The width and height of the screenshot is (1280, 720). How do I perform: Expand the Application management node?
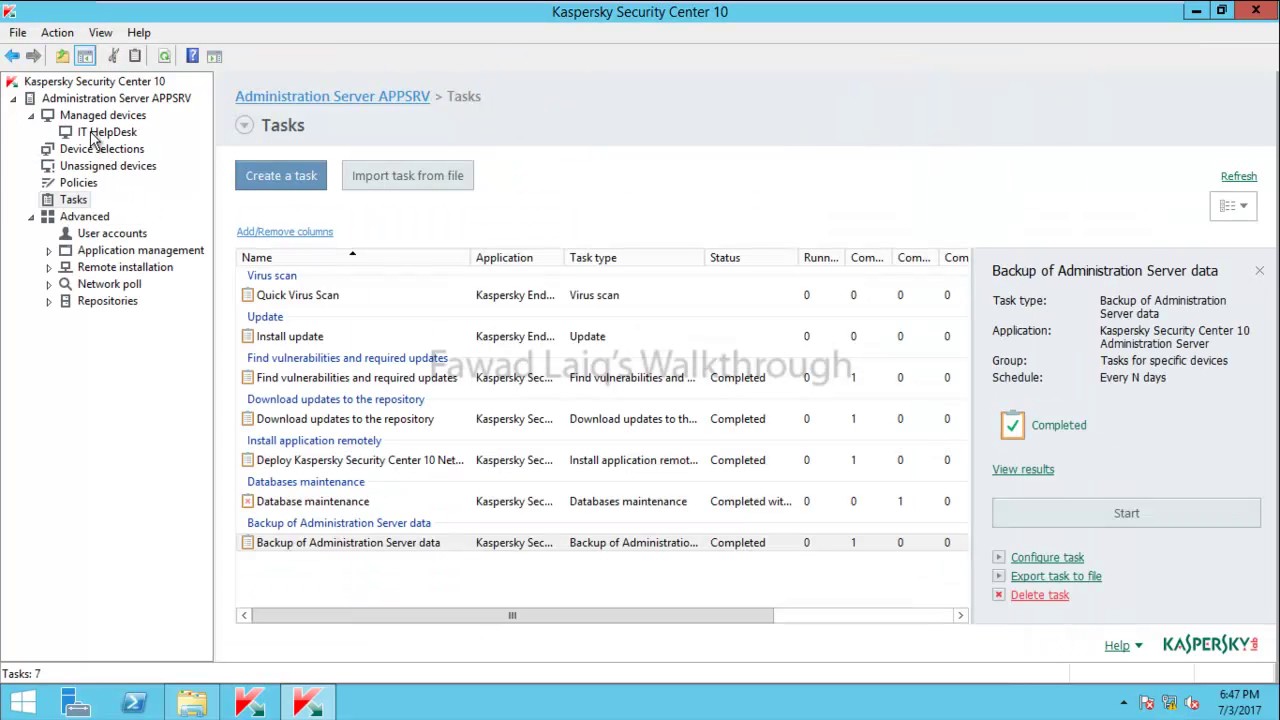[x=49, y=251]
